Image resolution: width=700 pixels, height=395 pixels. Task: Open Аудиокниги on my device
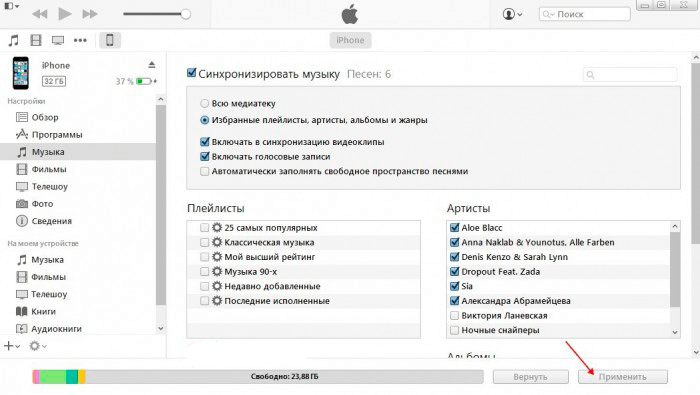tap(49, 329)
